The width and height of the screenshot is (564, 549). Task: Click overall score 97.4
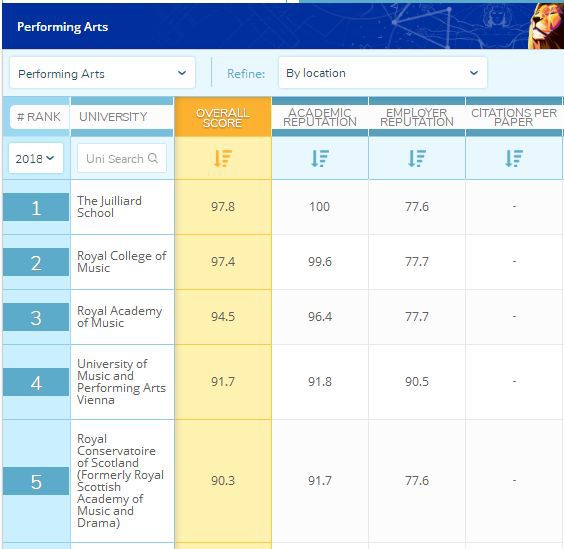click(x=223, y=262)
